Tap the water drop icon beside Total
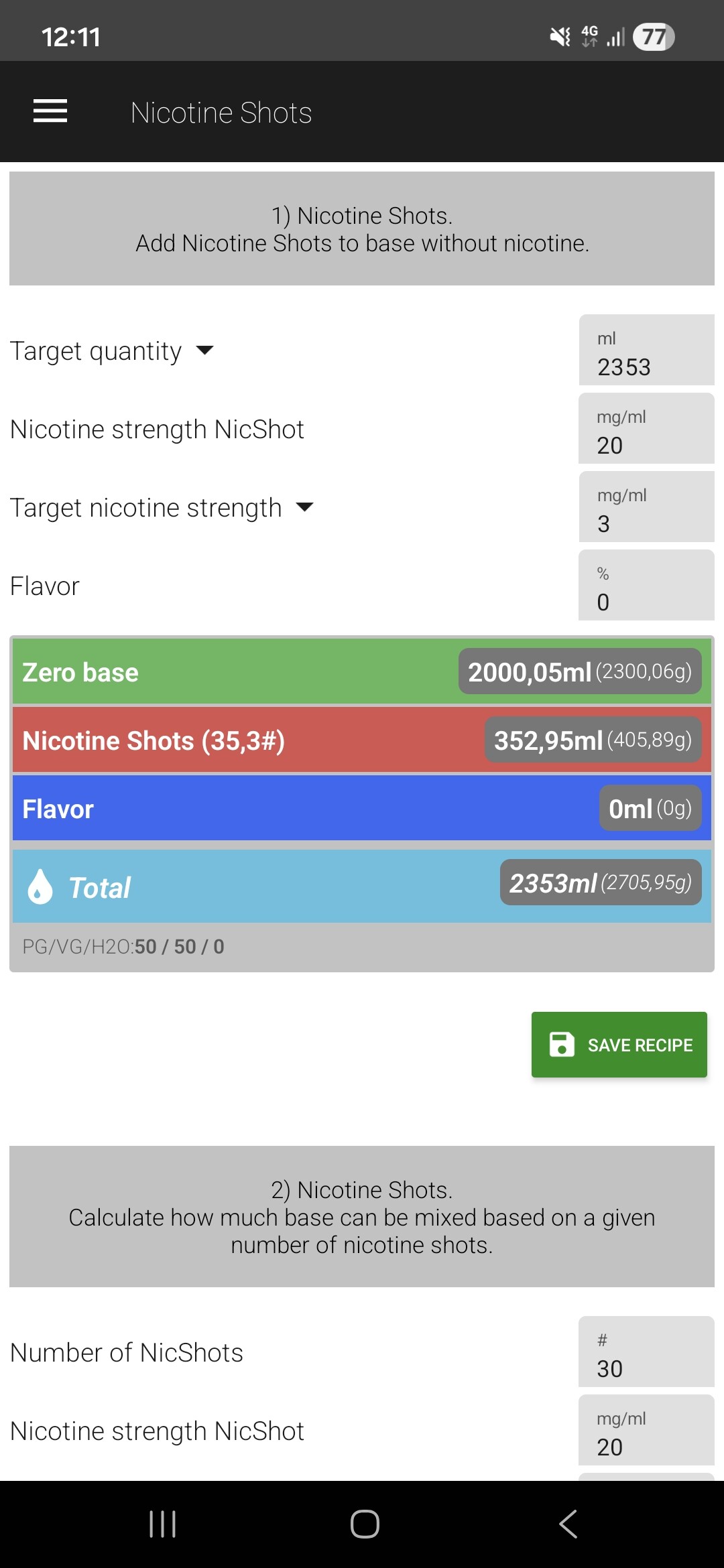Image resolution: width=724 pixels, height=1568 pixels. point(40,887)
